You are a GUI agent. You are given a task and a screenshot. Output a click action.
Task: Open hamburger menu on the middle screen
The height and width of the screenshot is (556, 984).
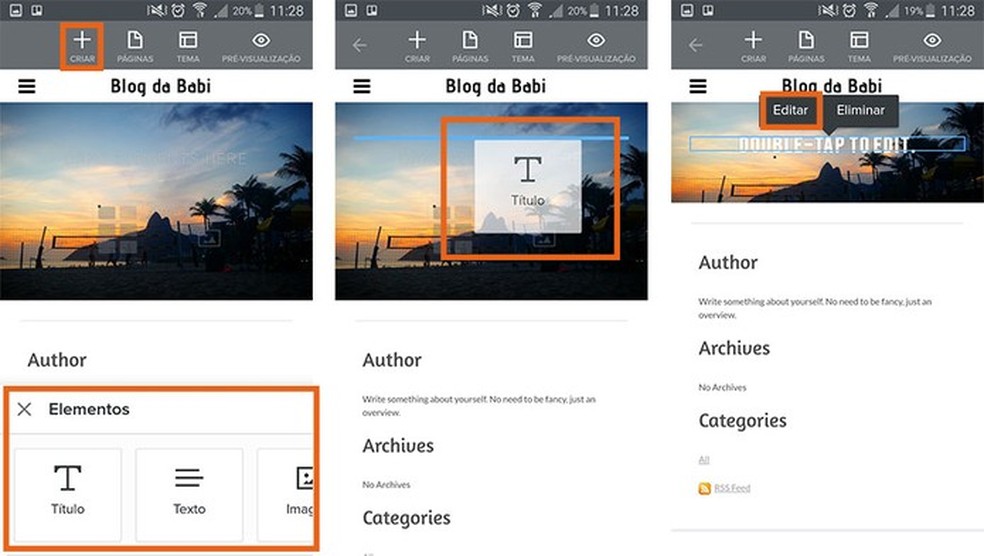(362, 87)
